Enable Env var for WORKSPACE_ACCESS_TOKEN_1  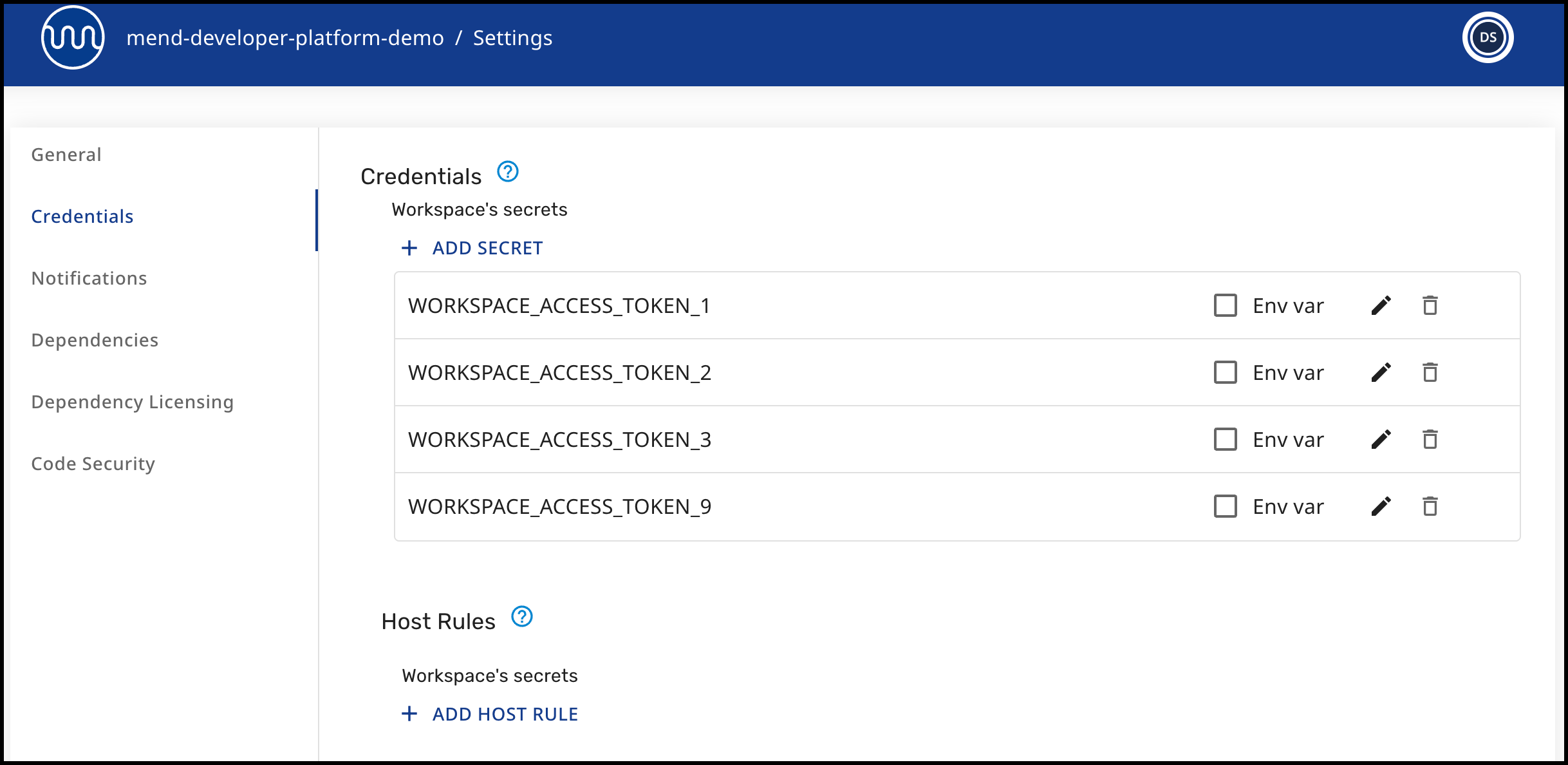[1225, 306]
